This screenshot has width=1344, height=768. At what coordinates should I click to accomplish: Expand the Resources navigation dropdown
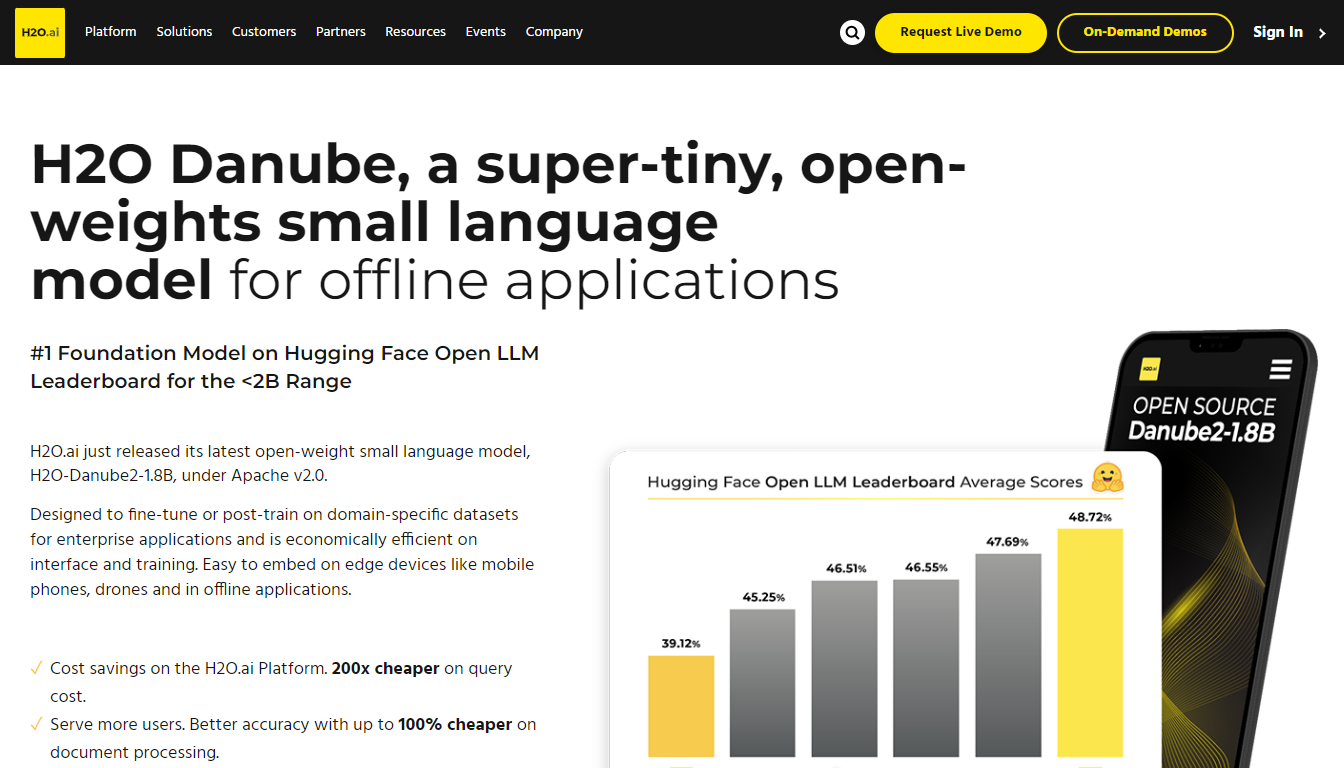(x=415, y=32)
